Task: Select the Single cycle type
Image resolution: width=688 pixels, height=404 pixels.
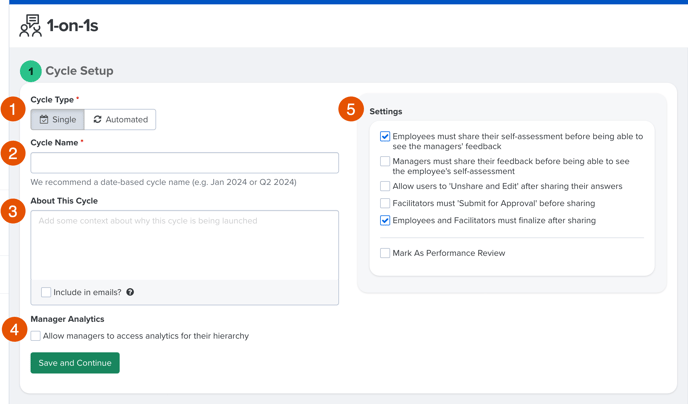Action: 57,119
